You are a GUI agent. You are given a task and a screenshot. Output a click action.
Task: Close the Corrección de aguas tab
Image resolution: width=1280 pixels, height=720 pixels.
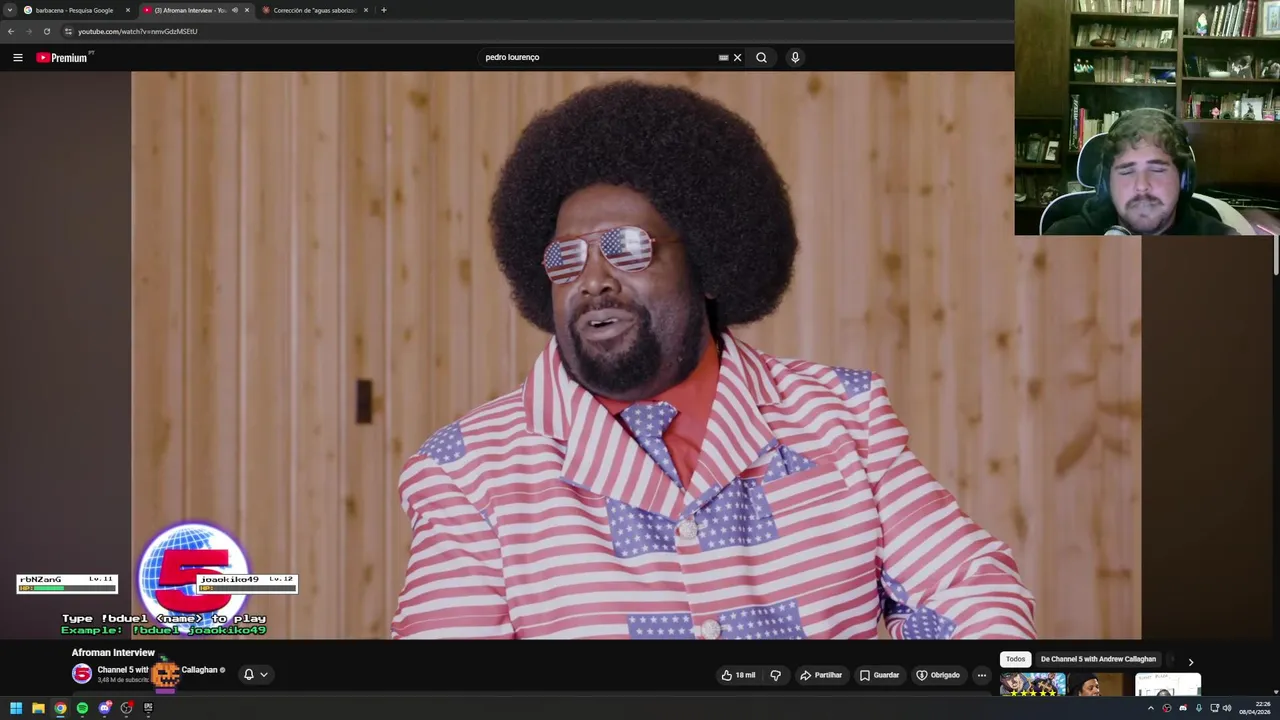[366, 10]
